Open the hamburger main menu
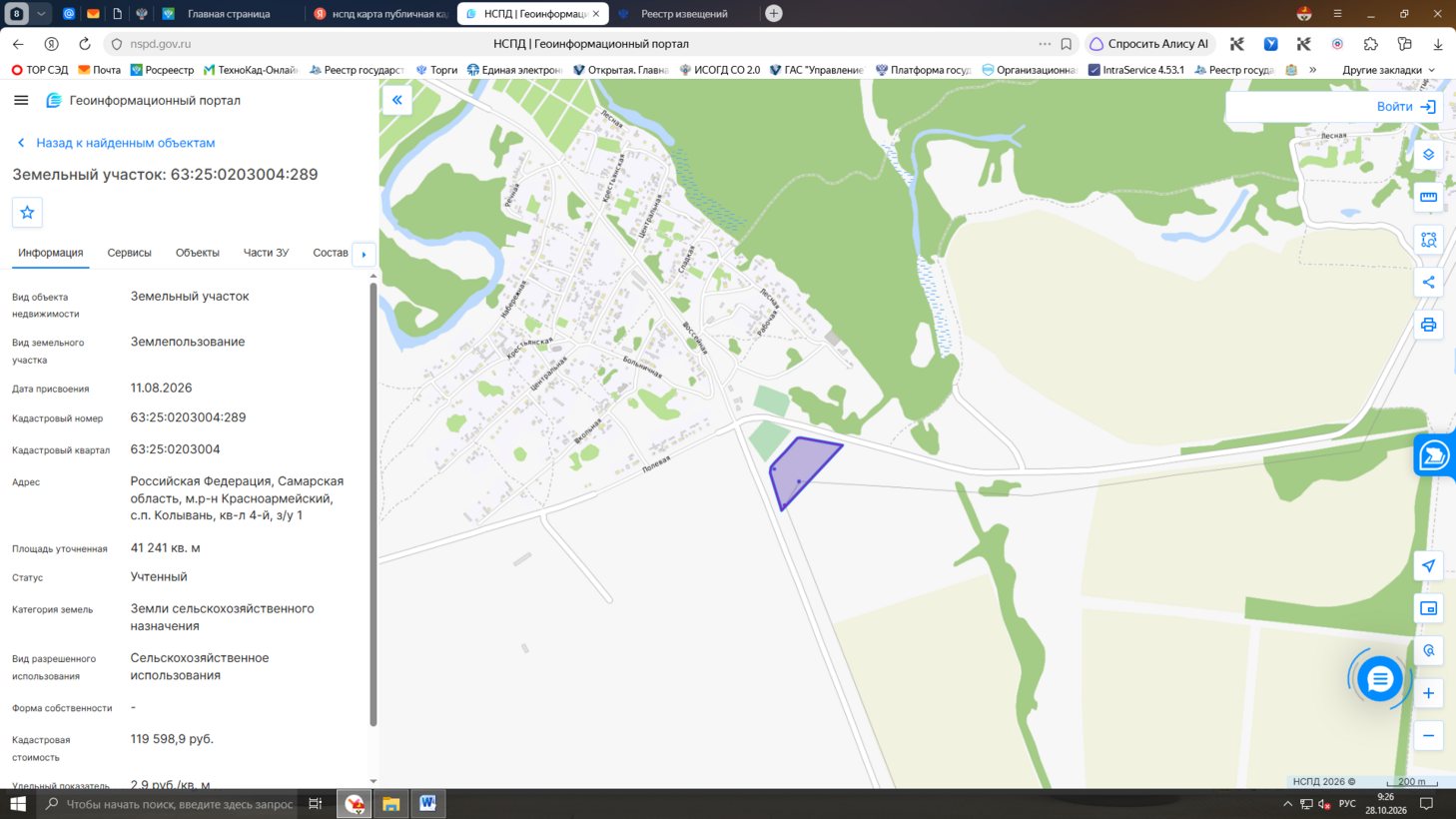The image size is (1456, 819). click(21, 100)
